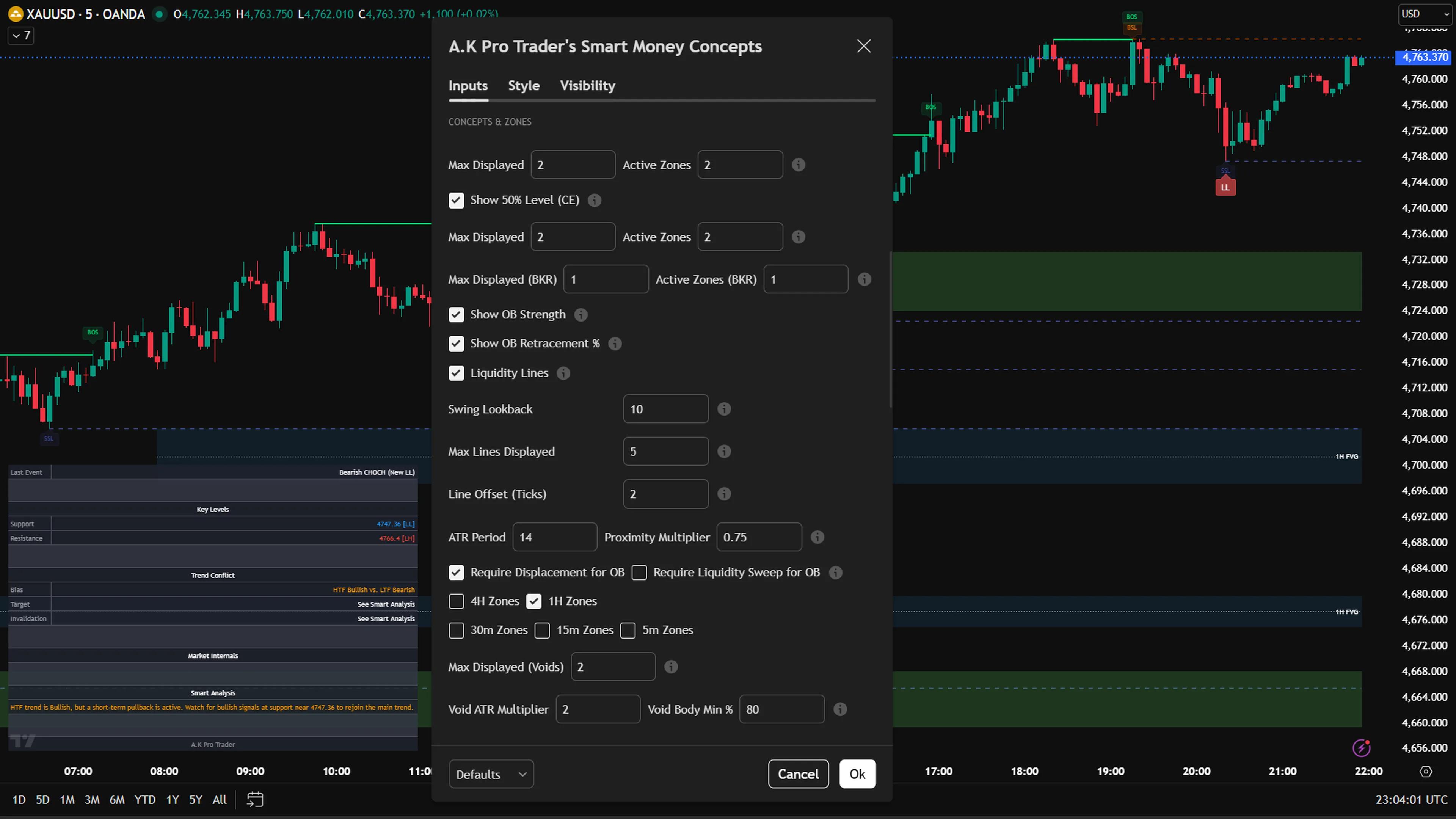Check Require Liquidity Sweep for OB
This screenshot has width=1456, height=819.
(639, 573)
